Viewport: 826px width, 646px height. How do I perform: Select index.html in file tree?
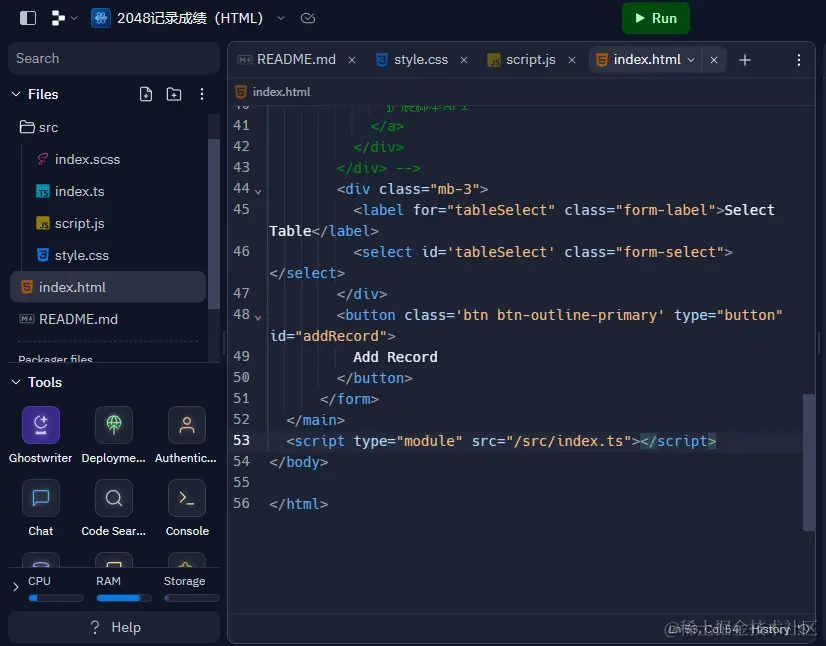click(x=108, y=287)
